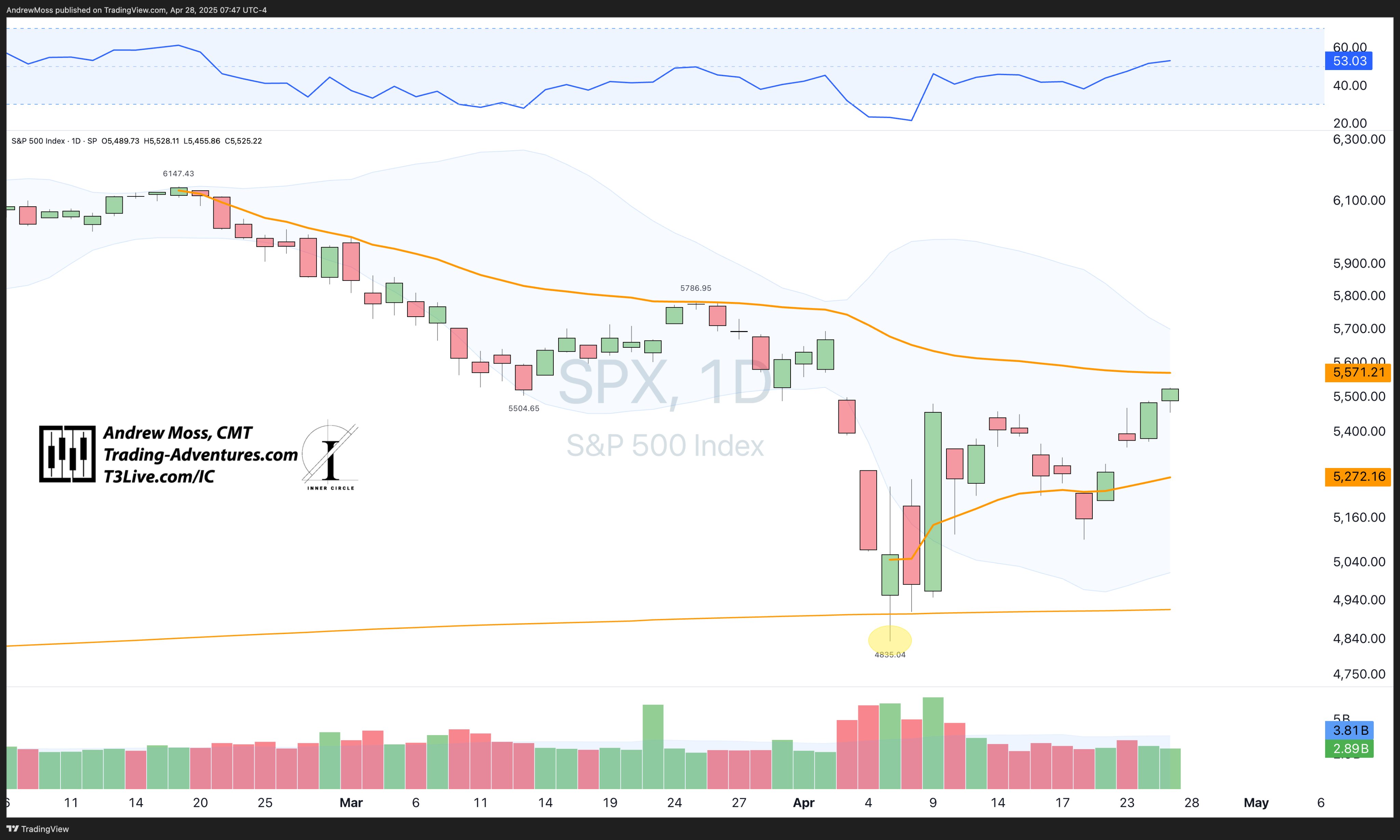Open the Trading-Adventures.com link text
This screenshot has width=1400, height=840.
click(201, 455)
